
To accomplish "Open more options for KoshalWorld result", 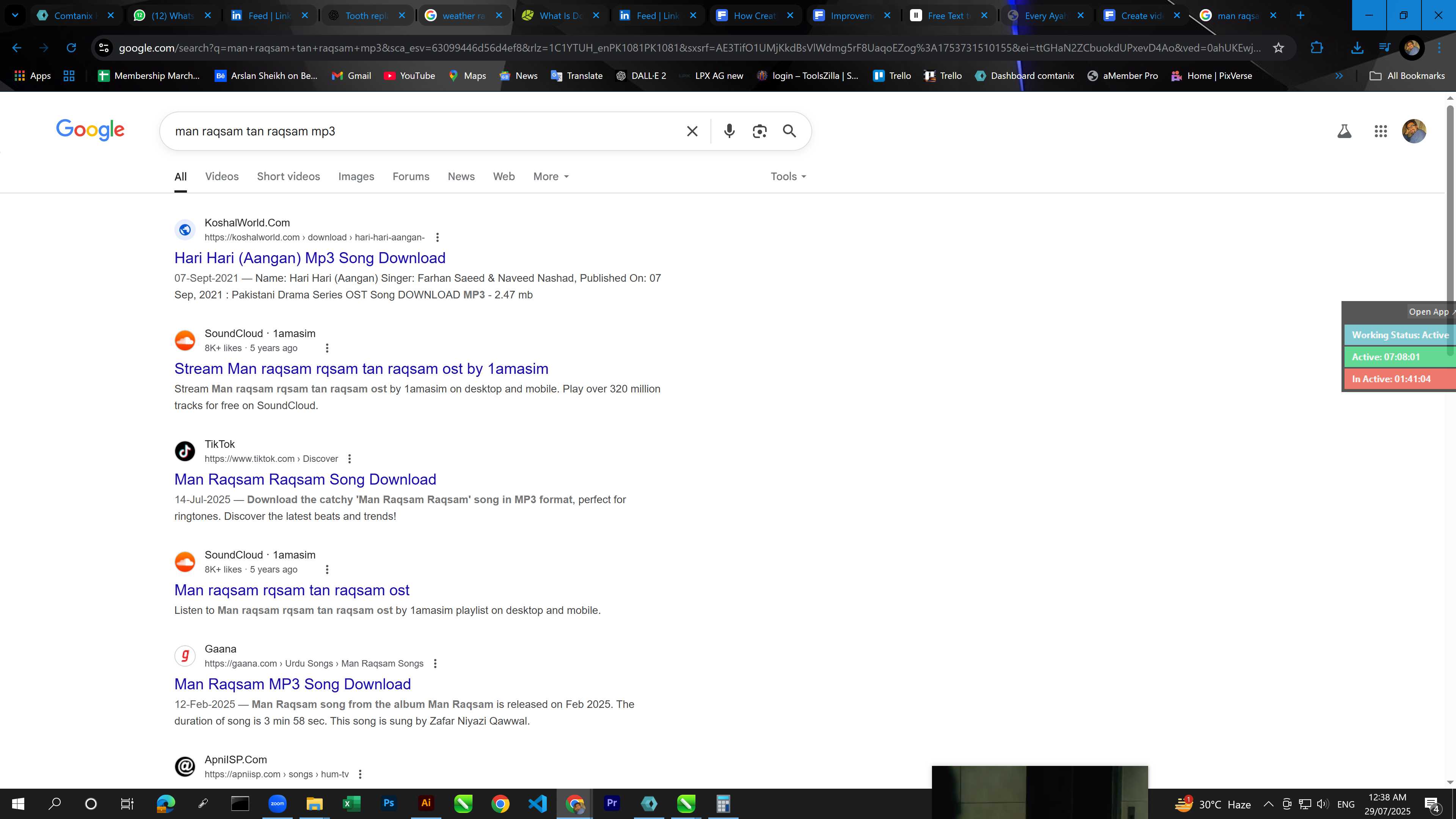I will tap(437, 237).
